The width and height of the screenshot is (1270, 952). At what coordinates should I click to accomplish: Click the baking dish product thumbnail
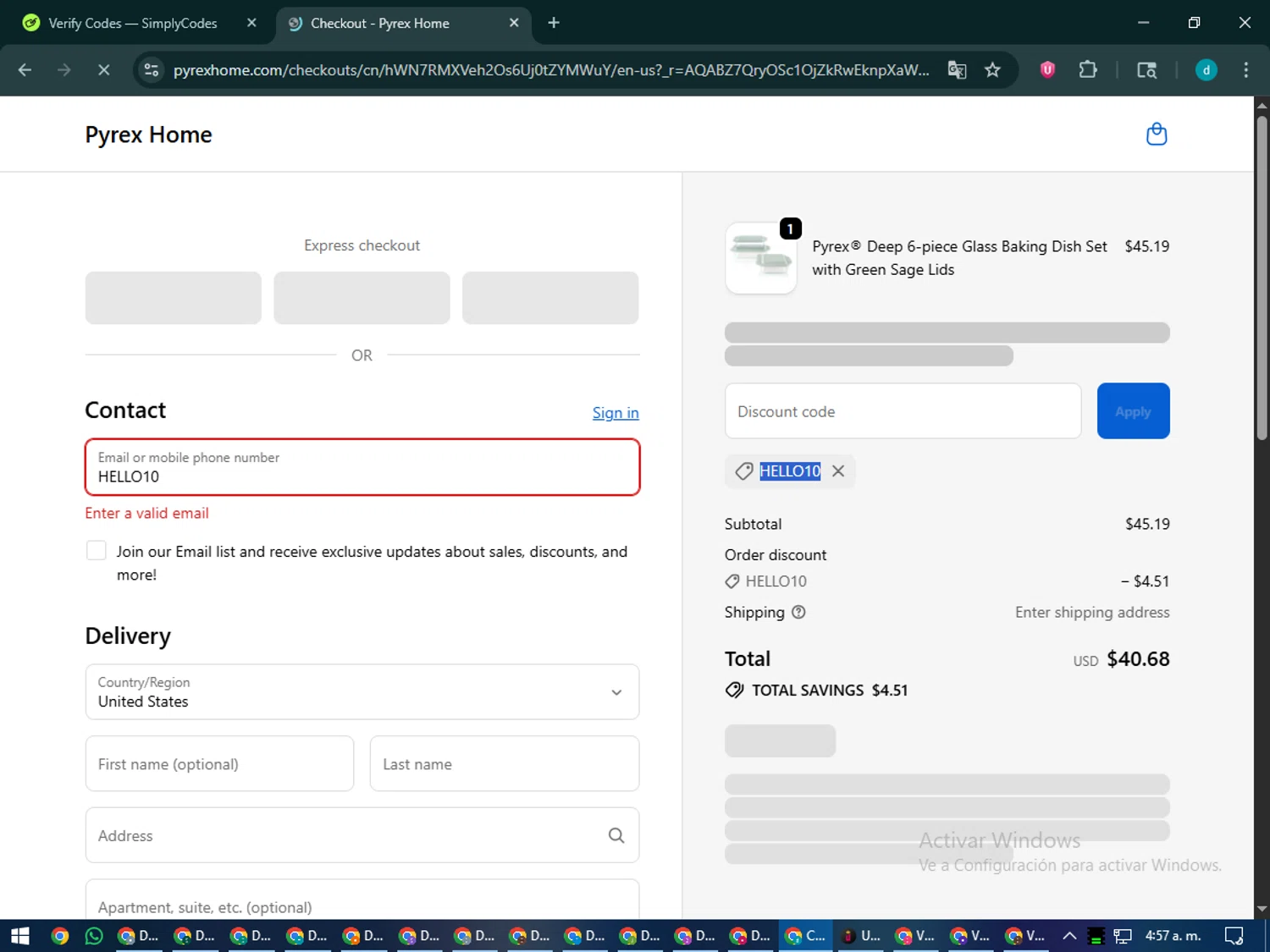pos(761,258)
